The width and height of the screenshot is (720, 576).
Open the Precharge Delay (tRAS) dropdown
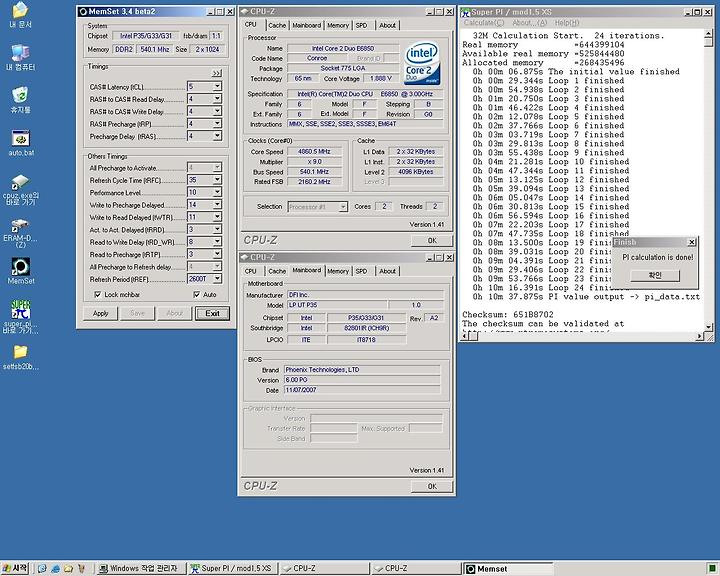click(217, 136)
